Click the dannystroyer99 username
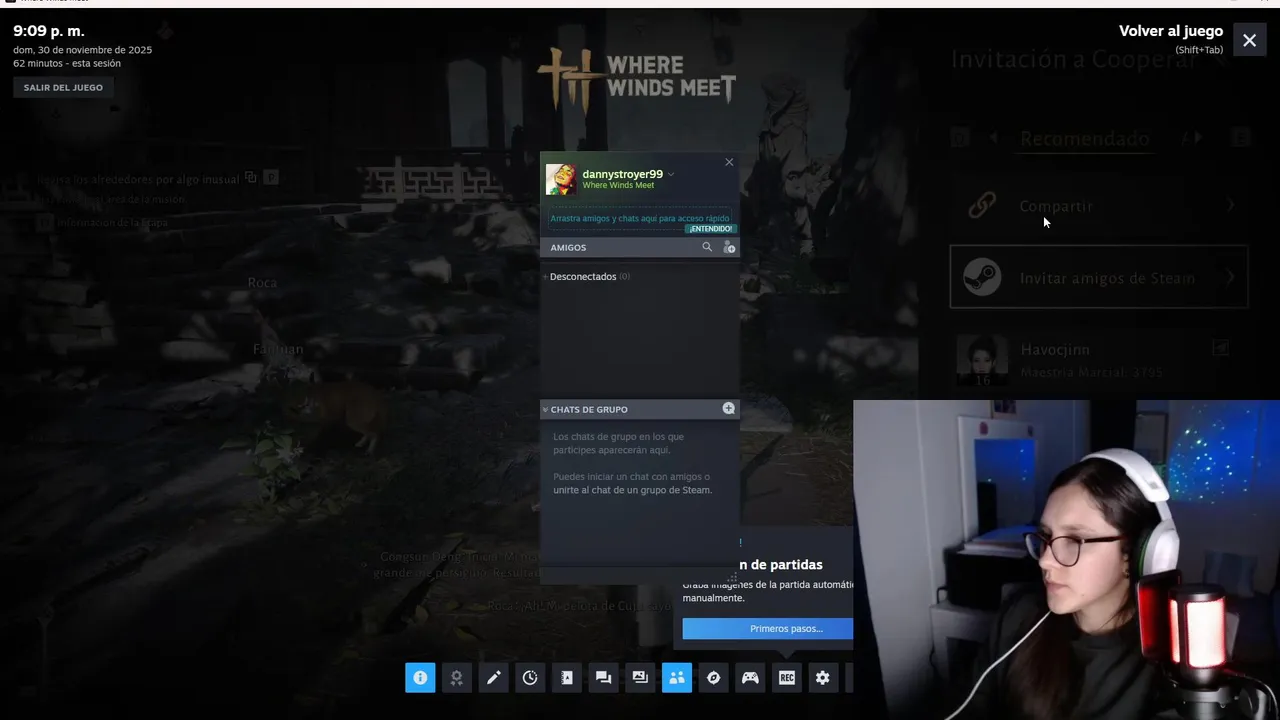The image size is (1280, 720). tap(622, 174)
